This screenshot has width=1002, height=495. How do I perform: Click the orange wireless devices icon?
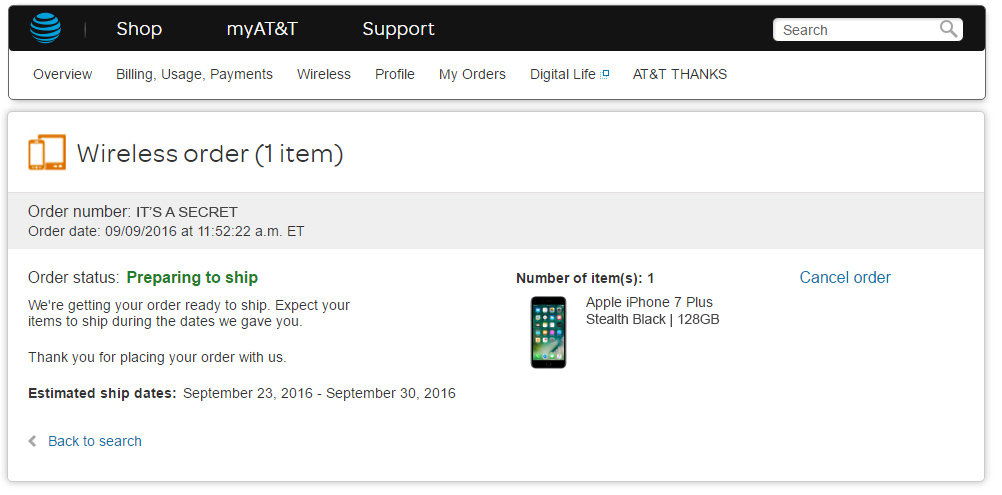47,153
